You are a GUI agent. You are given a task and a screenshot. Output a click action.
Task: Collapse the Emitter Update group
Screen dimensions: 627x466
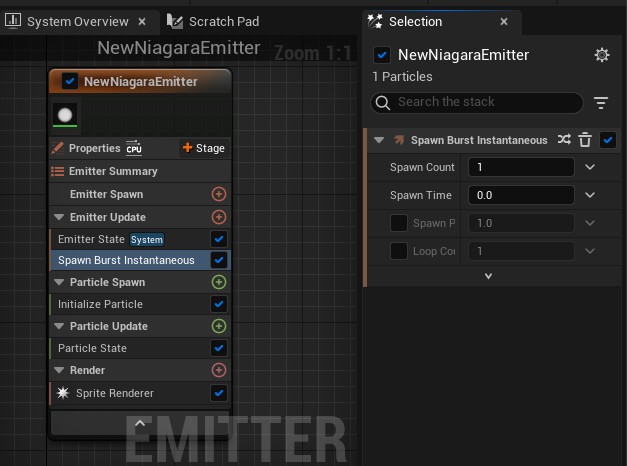click(x=59, y=217)
